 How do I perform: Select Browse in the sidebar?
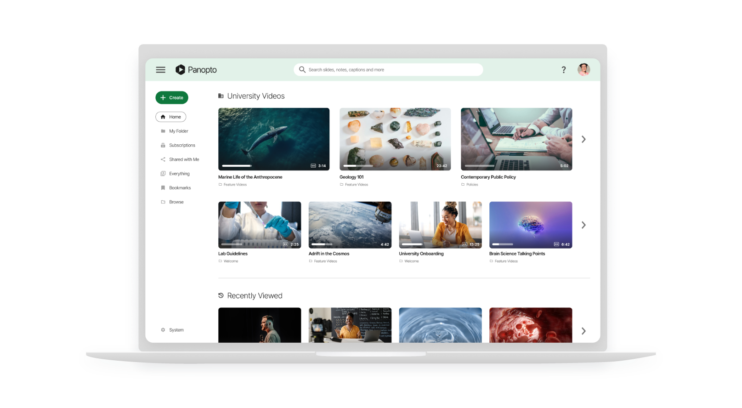click(x=176, y=202)
